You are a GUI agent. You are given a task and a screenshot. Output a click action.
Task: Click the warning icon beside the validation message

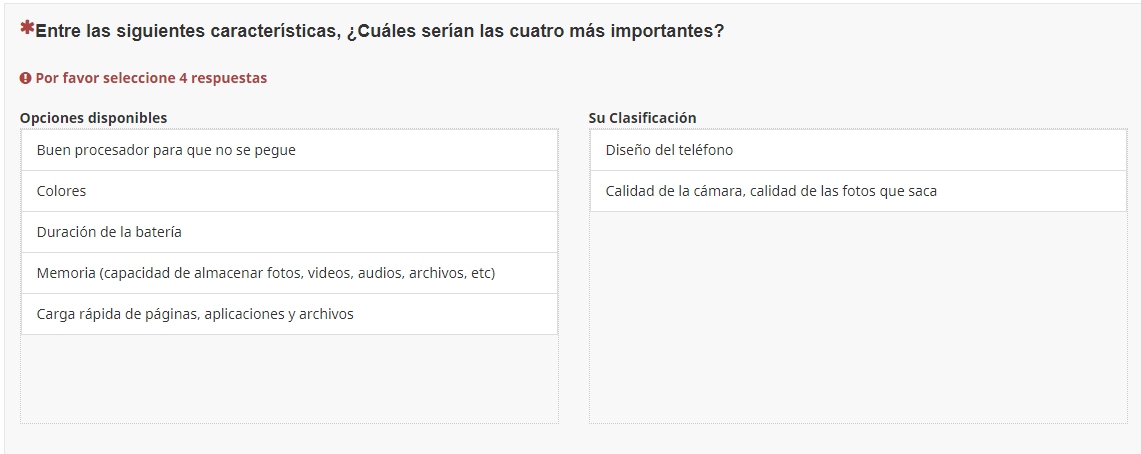tap(26, 78)
